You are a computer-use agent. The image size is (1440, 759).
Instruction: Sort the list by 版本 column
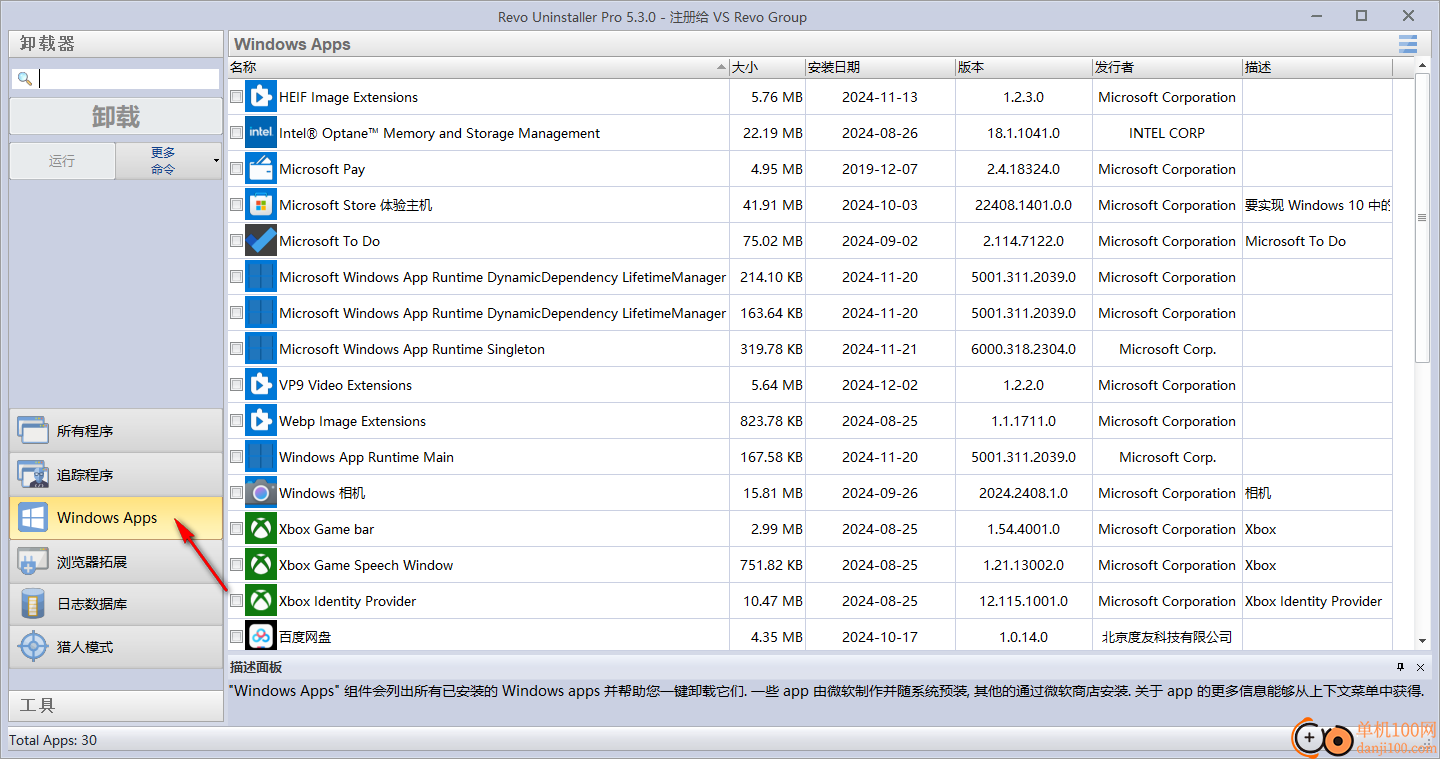1023,67
